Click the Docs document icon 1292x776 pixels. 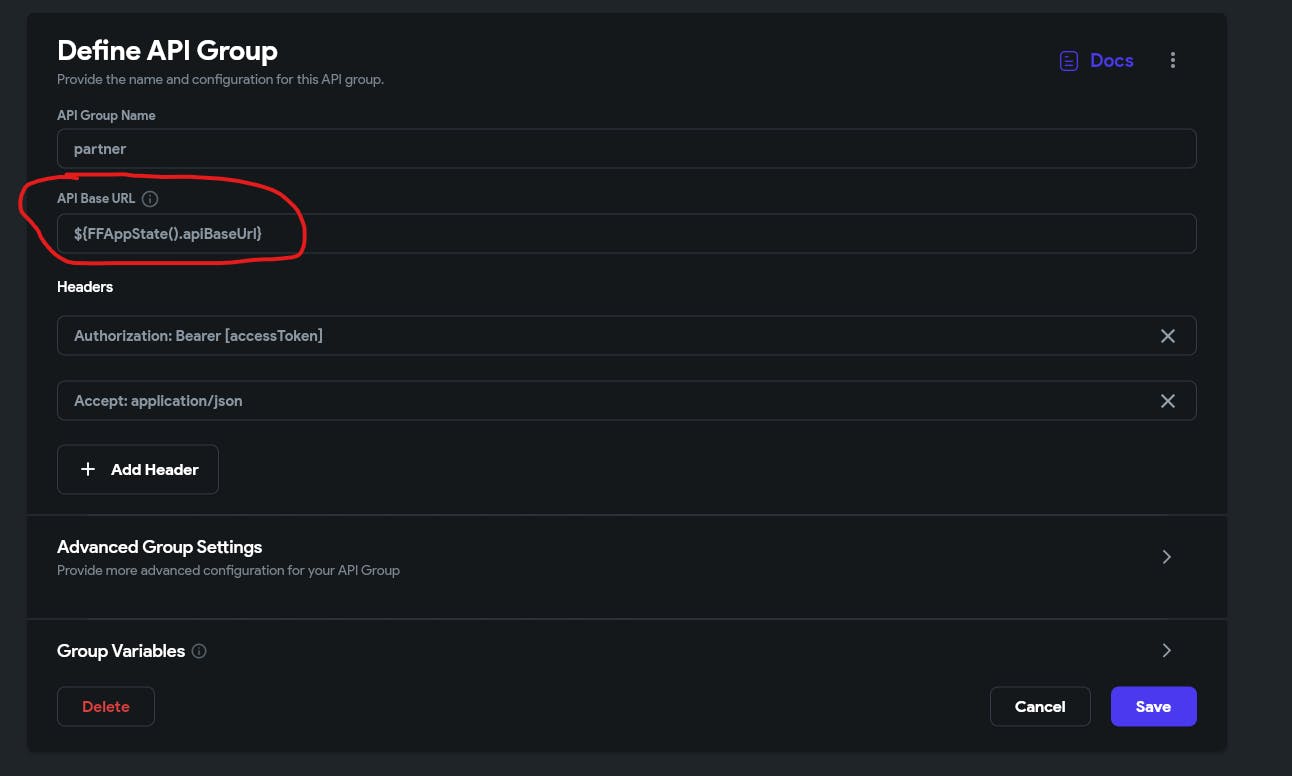click(1069, 61)
